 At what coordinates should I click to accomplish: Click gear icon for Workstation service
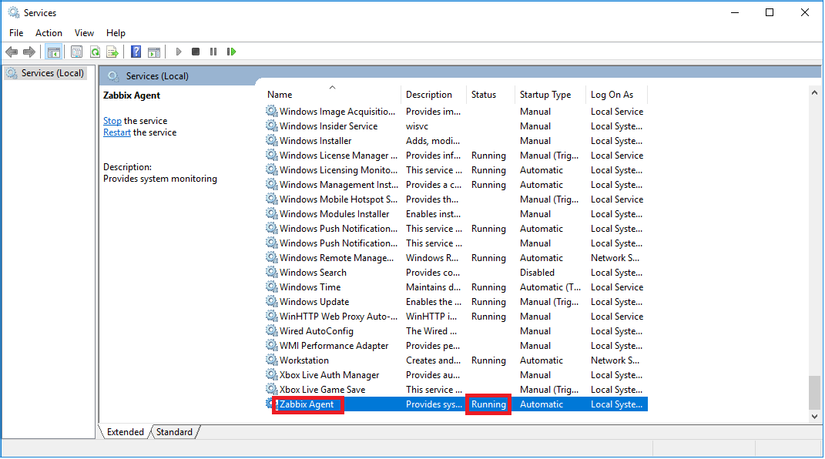coord(271,360)
